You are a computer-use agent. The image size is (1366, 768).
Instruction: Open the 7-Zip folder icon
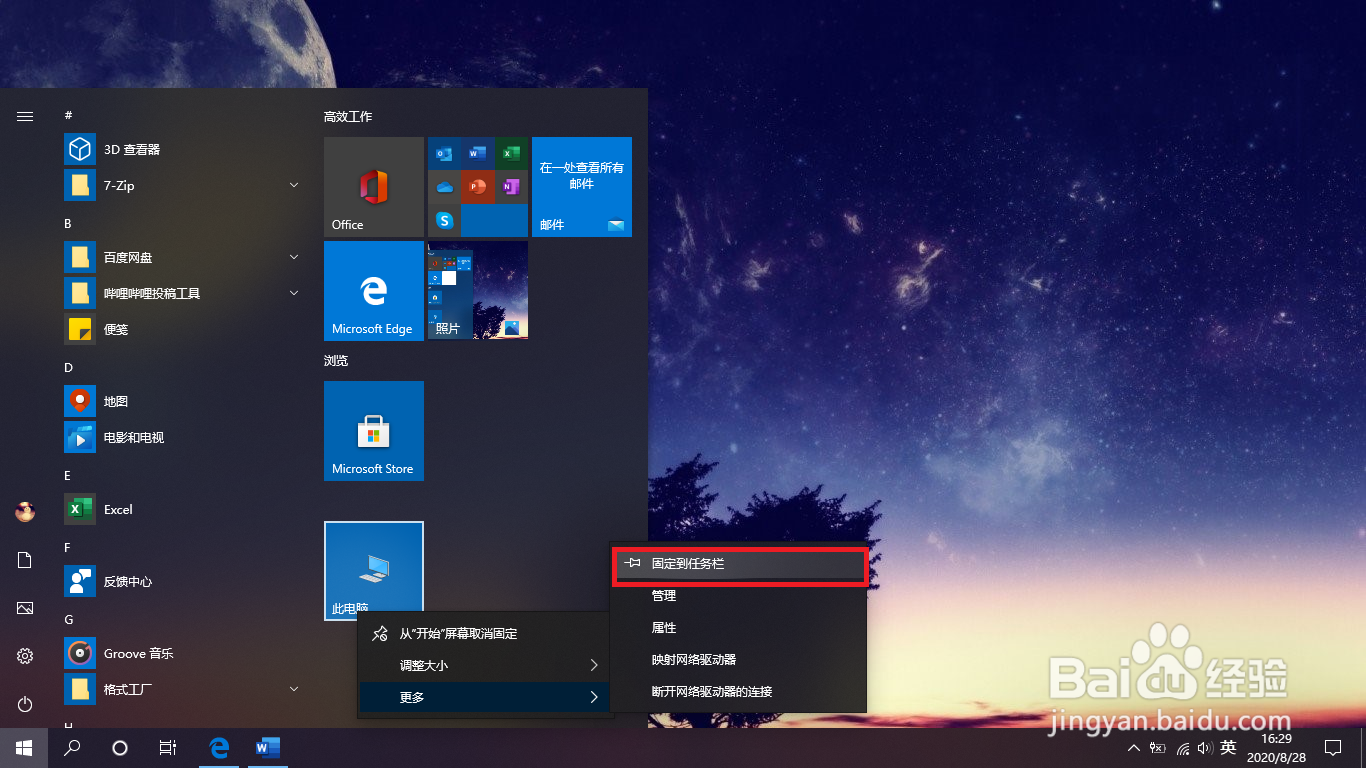(80, 185)
